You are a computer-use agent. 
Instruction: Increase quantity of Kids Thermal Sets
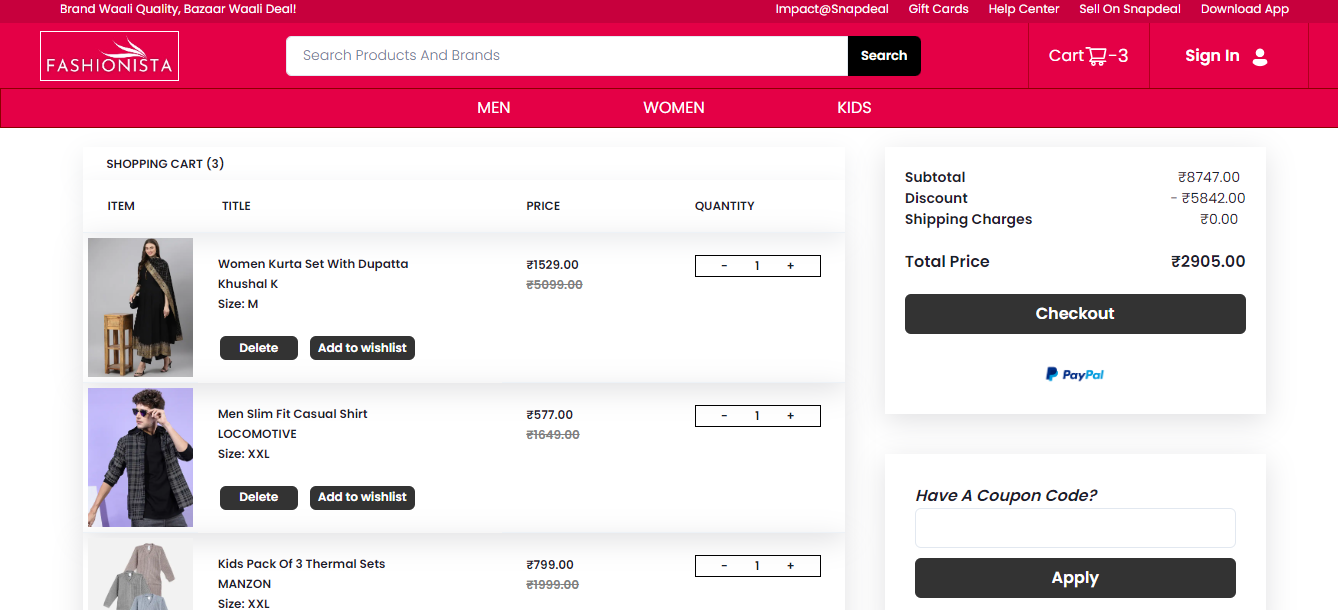[x=790, y=566]
